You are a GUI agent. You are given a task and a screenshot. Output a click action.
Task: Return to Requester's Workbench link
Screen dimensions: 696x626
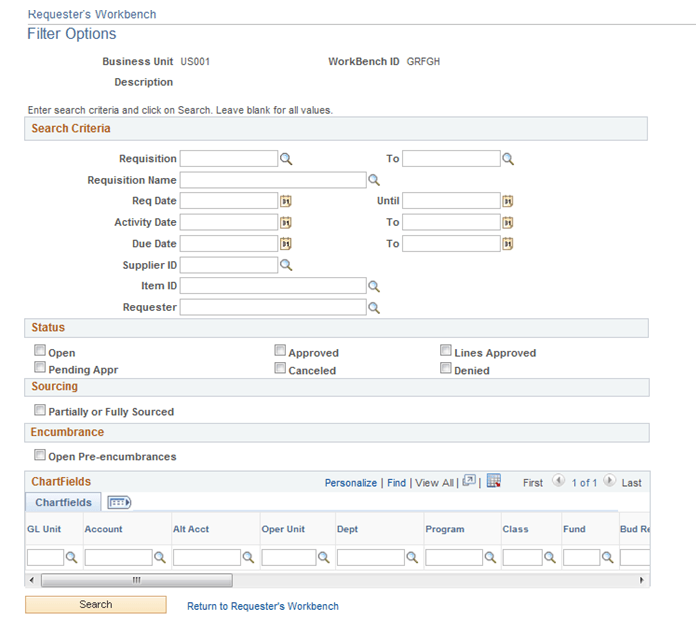[x=263, y=606]
